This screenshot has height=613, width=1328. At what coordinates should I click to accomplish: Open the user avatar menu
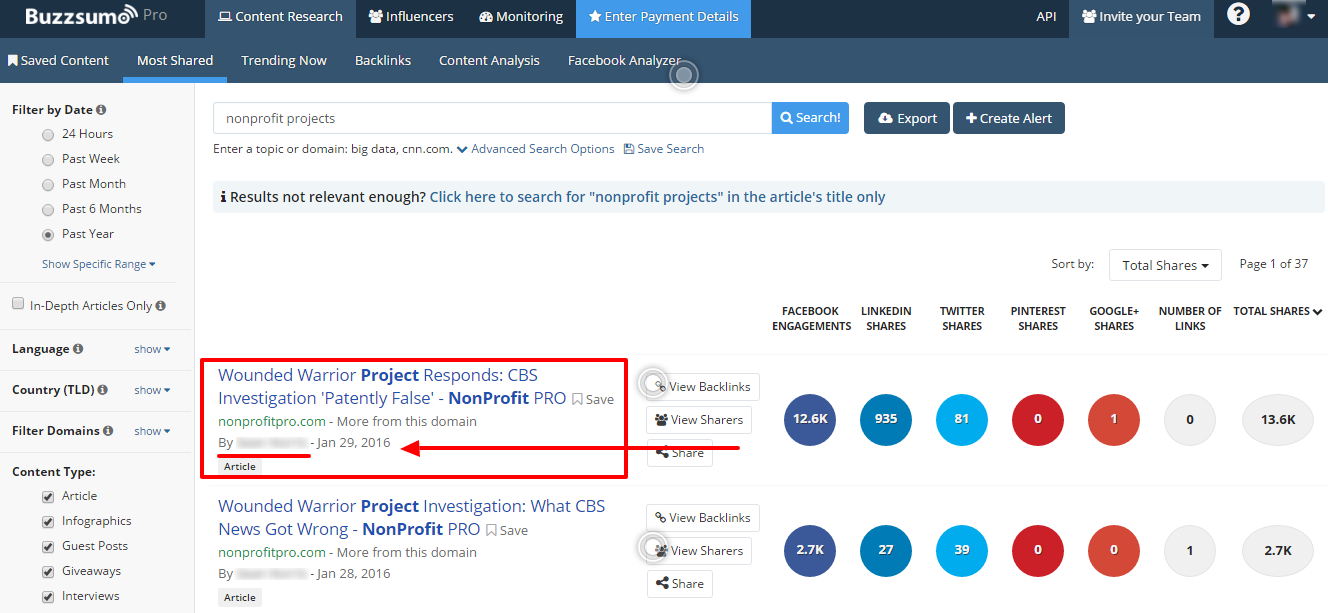pos(1294,16)
